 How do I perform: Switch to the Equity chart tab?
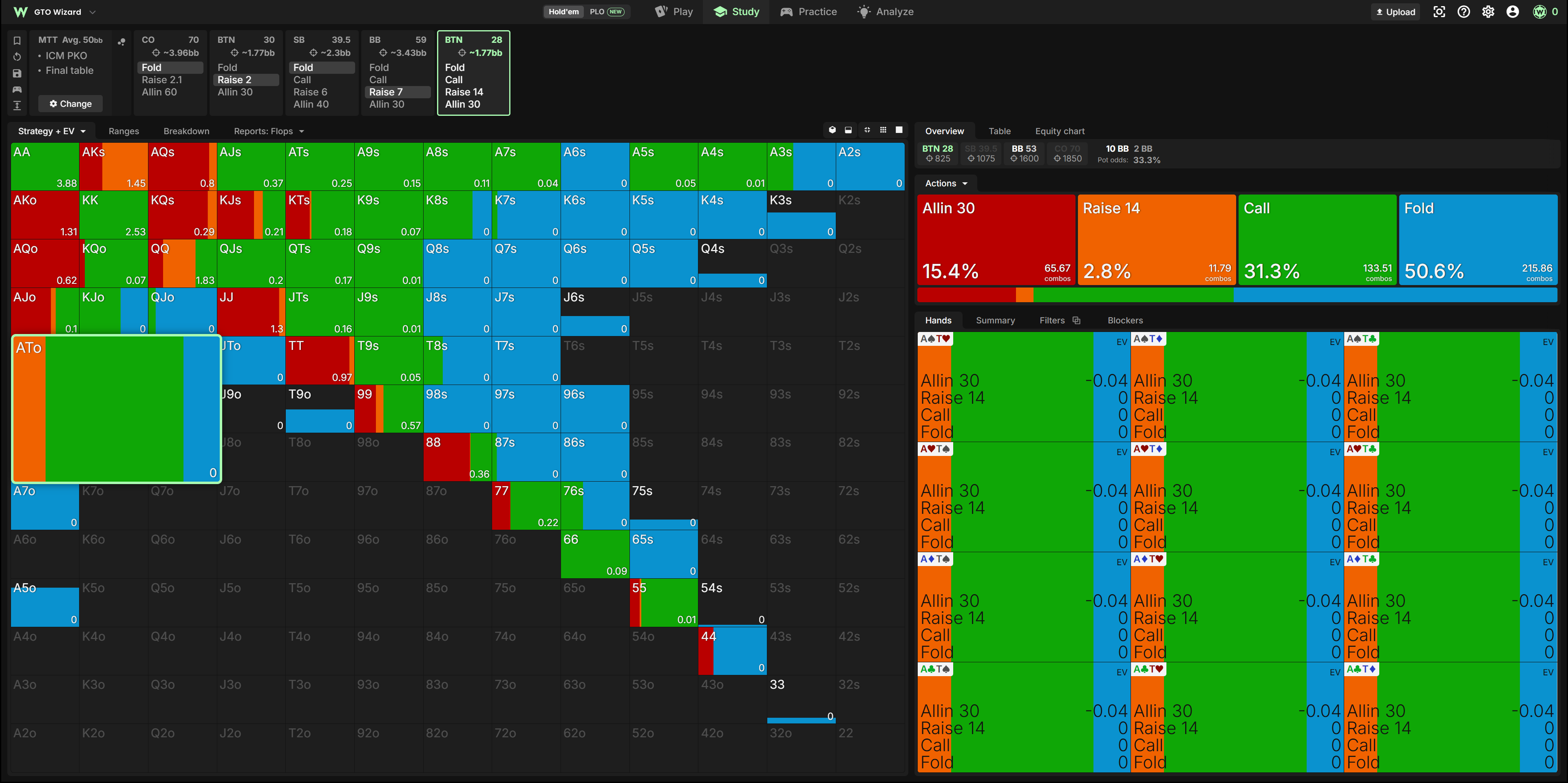click(1060, 131)
